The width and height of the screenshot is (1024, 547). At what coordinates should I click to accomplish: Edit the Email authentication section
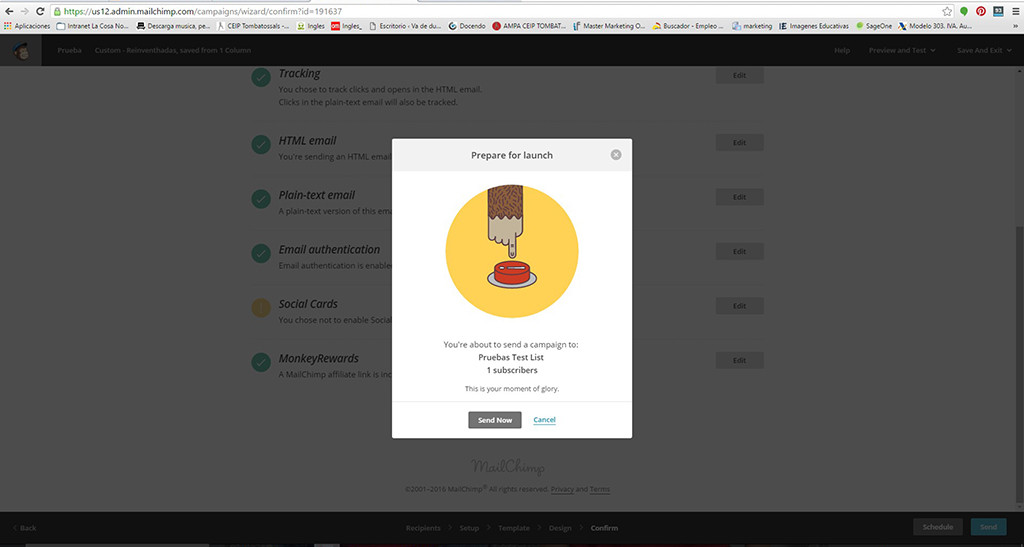pyautogui.click(x=739, y=251)
